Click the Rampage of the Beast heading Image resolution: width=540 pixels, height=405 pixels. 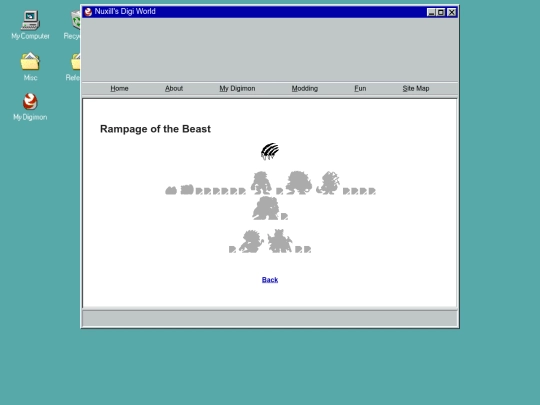click(155, 129)
